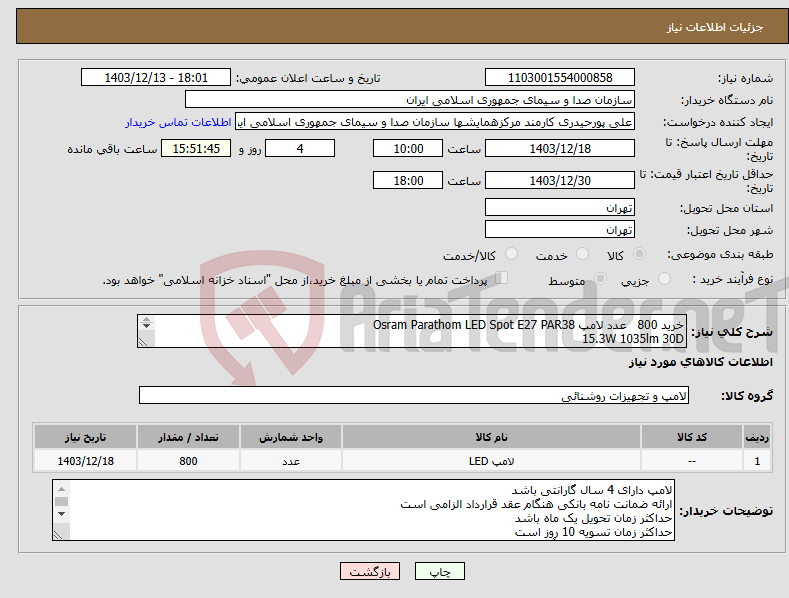
Task: Click the resize grip of description textarea
Action: coord(143,342)
